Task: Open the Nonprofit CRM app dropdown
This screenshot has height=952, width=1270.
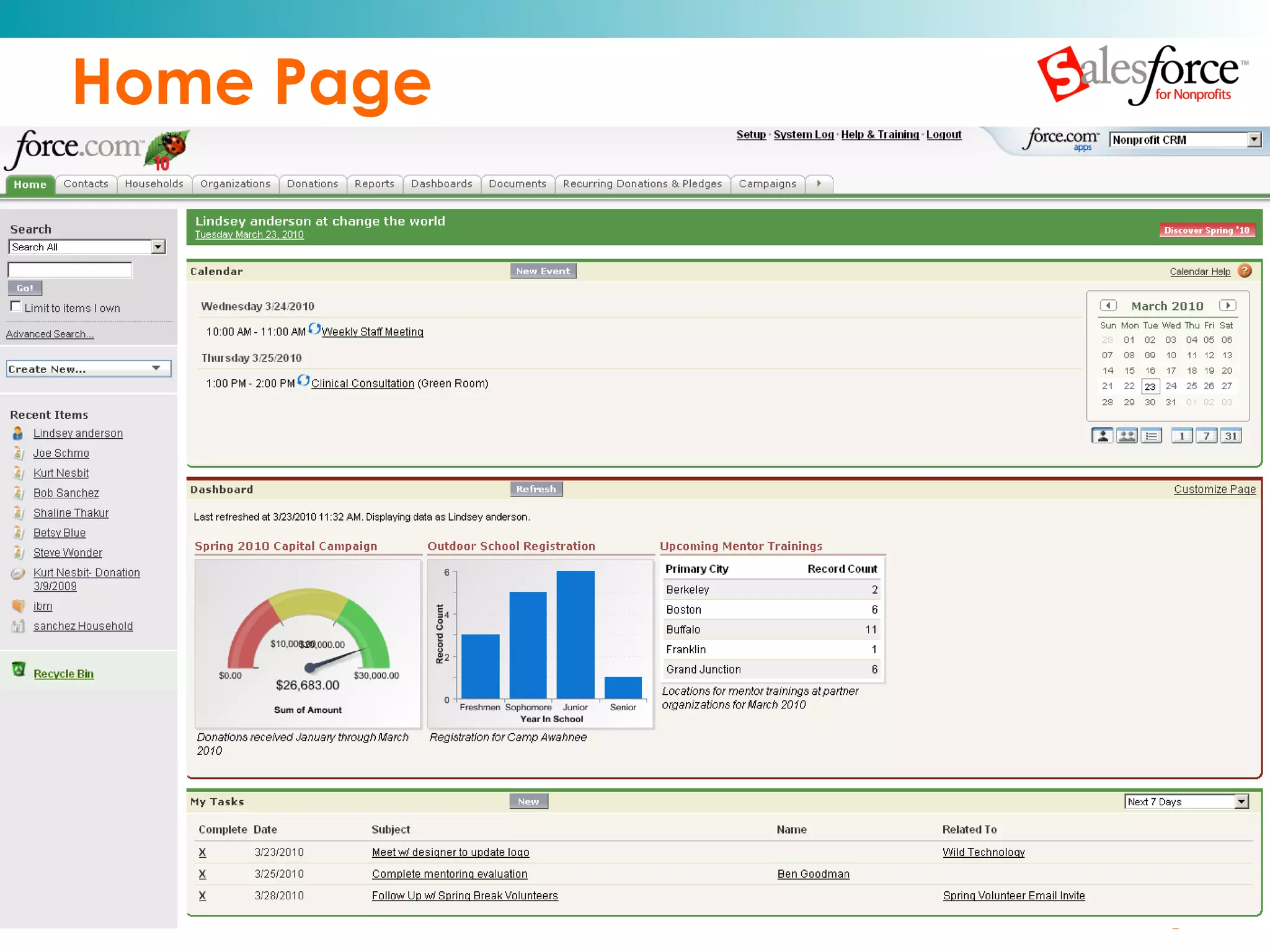Action: [1185, 139]
